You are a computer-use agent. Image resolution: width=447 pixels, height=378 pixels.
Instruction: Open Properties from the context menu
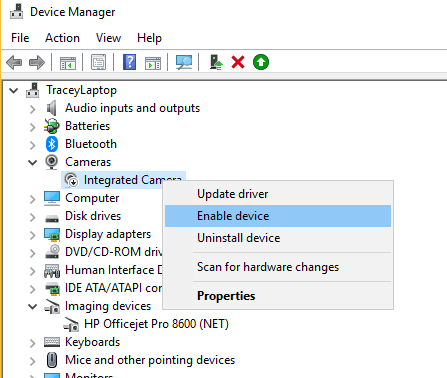click(x=278, y=296)
